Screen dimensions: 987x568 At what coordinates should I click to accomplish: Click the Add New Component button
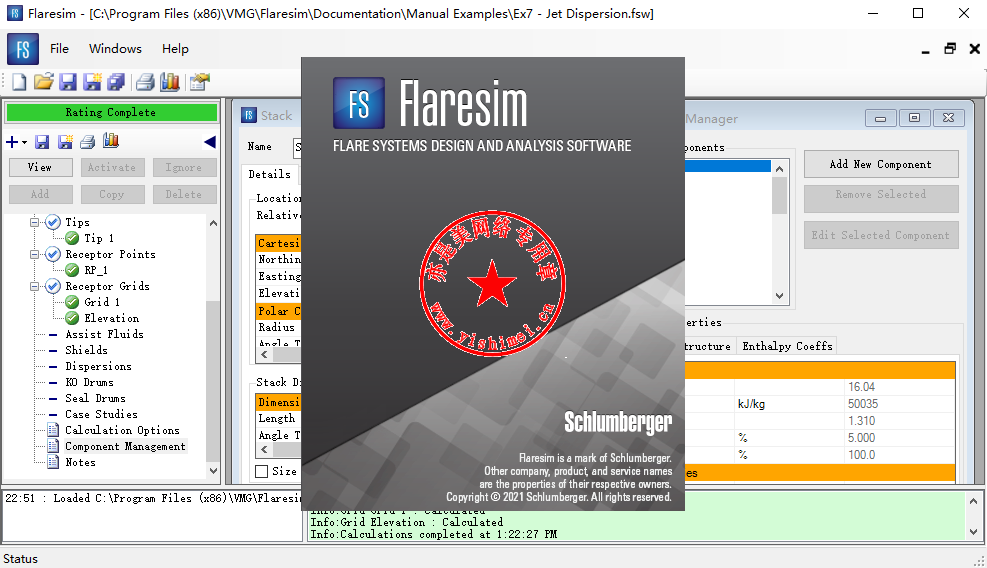(x=881, y=164)
